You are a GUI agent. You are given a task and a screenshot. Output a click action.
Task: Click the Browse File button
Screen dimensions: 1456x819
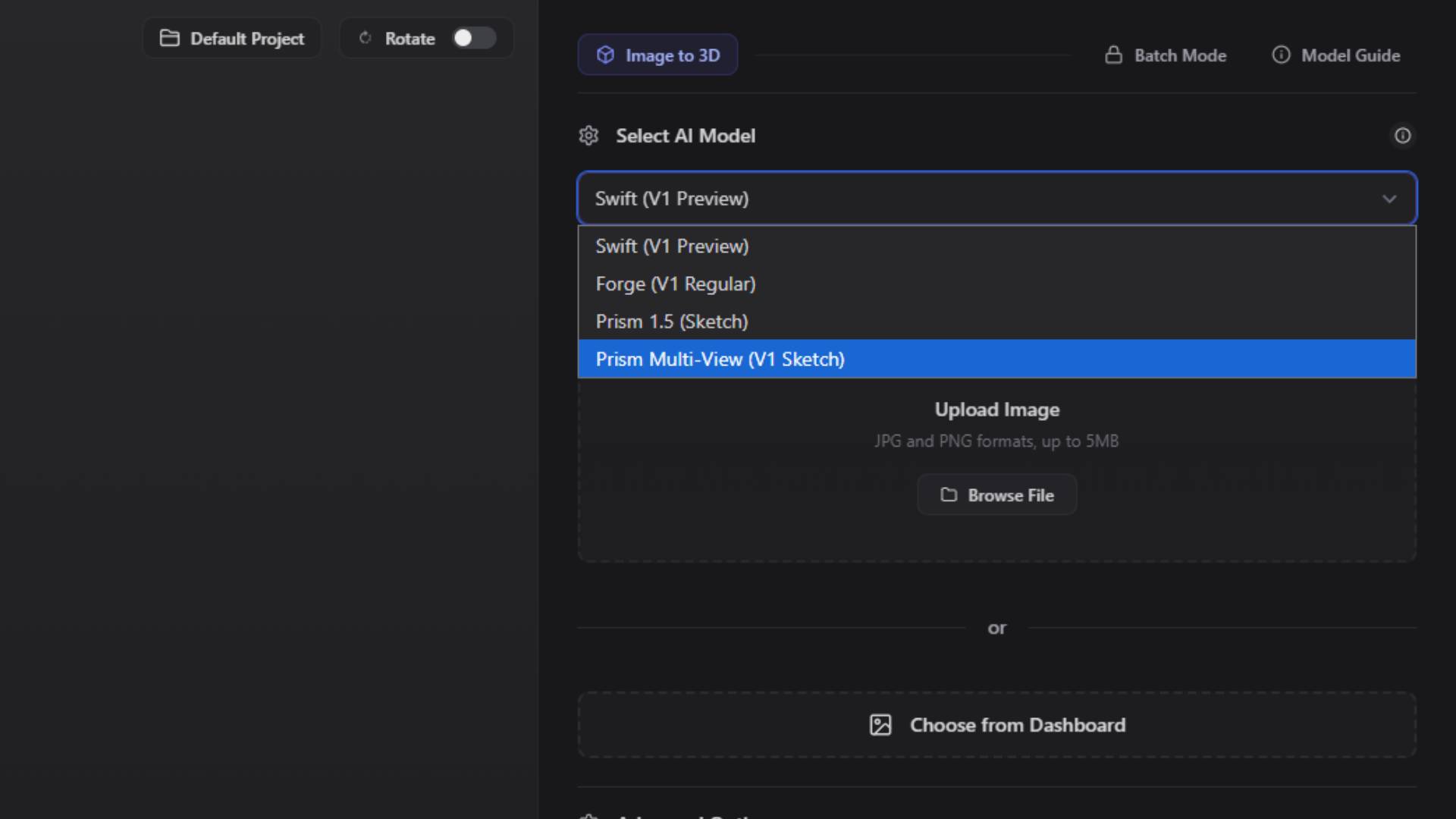(x=997, y=495)
